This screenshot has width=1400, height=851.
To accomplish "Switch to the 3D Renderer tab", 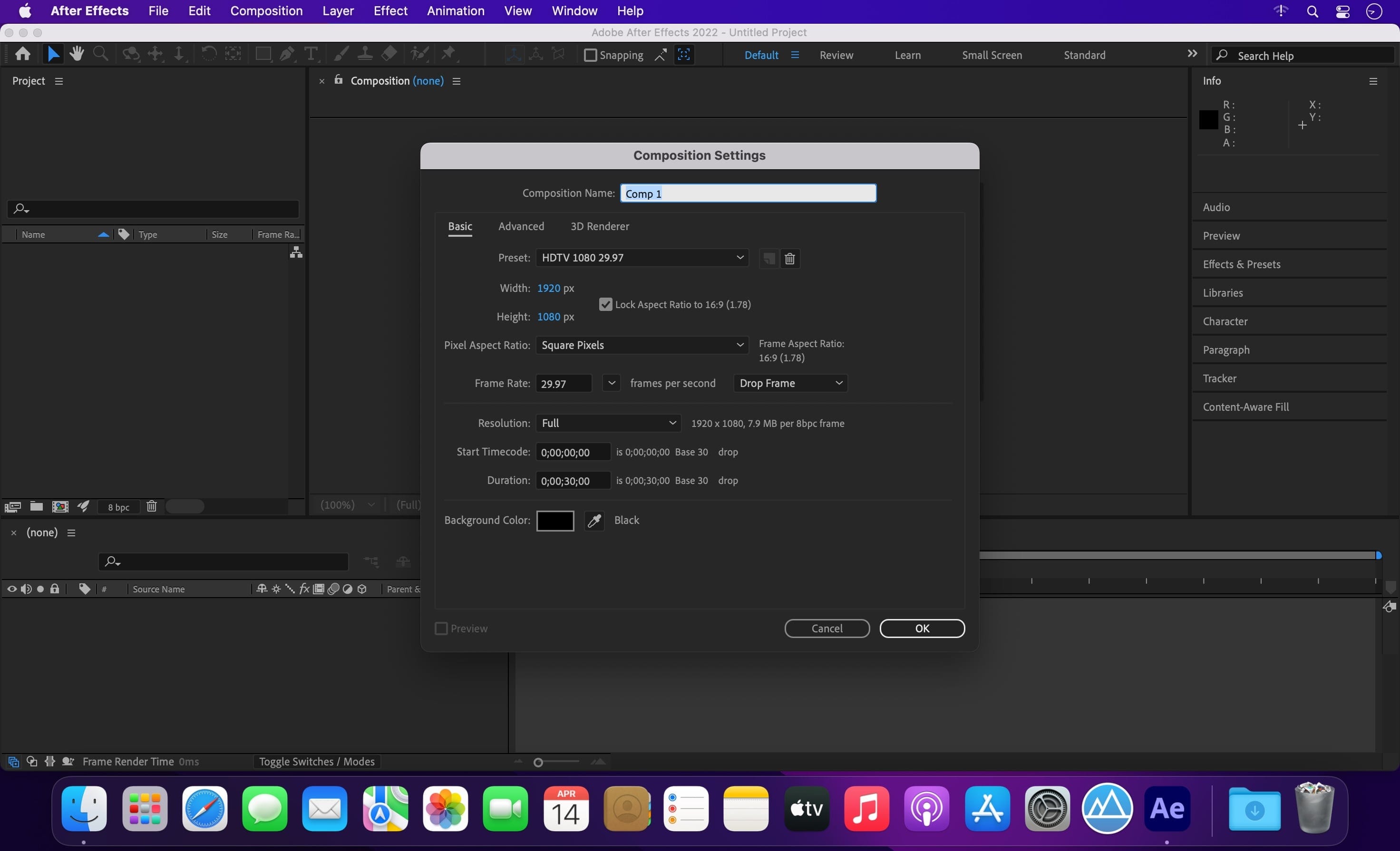I will point(600,226).
